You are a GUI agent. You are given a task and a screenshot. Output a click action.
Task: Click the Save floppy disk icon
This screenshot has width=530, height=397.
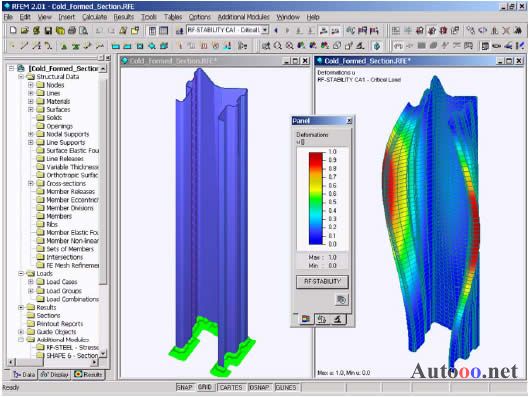pos(48,30)
